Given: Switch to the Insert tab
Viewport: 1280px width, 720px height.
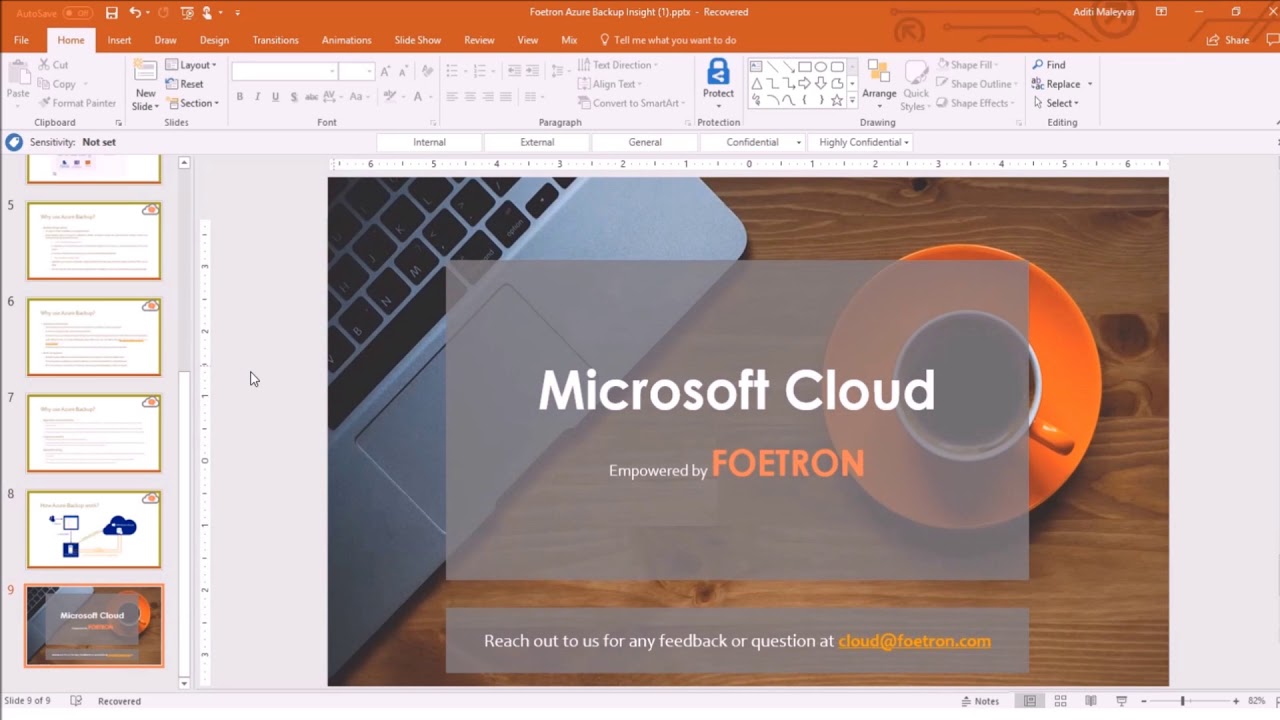Looking at the screenshot, I should point(119,40).
